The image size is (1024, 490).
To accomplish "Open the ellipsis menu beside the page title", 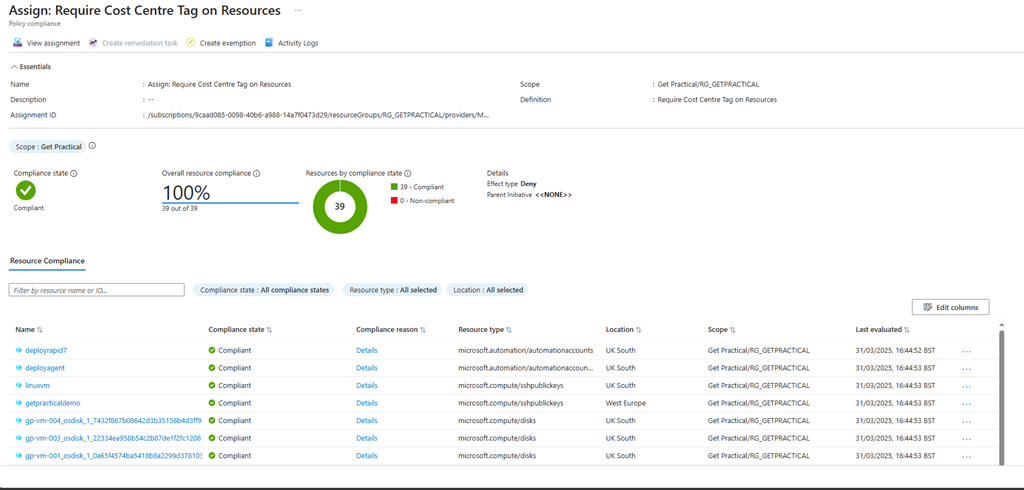I will (x=298, y=10).
